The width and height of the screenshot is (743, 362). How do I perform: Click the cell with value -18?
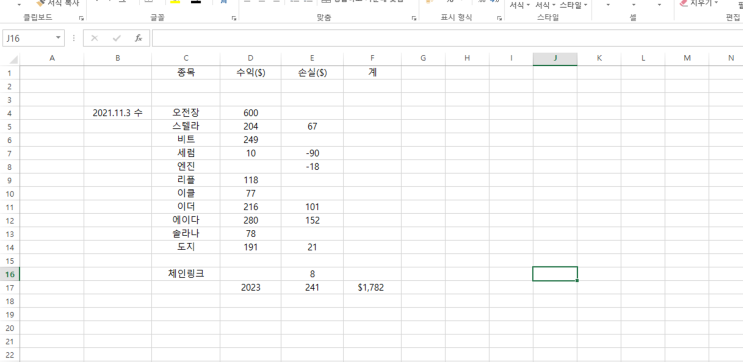[312, 167]
